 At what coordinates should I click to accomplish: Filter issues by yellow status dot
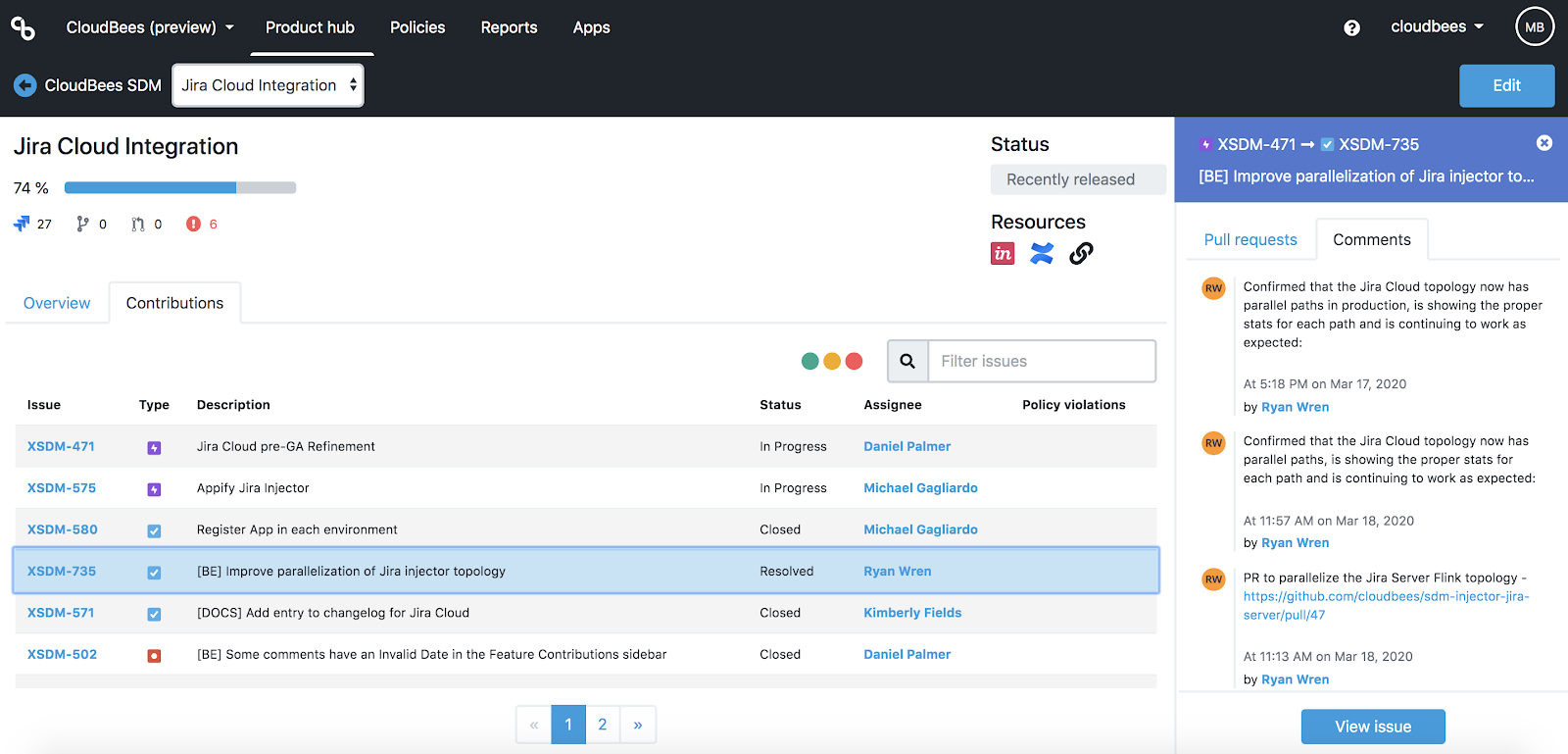tap(832, 361)
